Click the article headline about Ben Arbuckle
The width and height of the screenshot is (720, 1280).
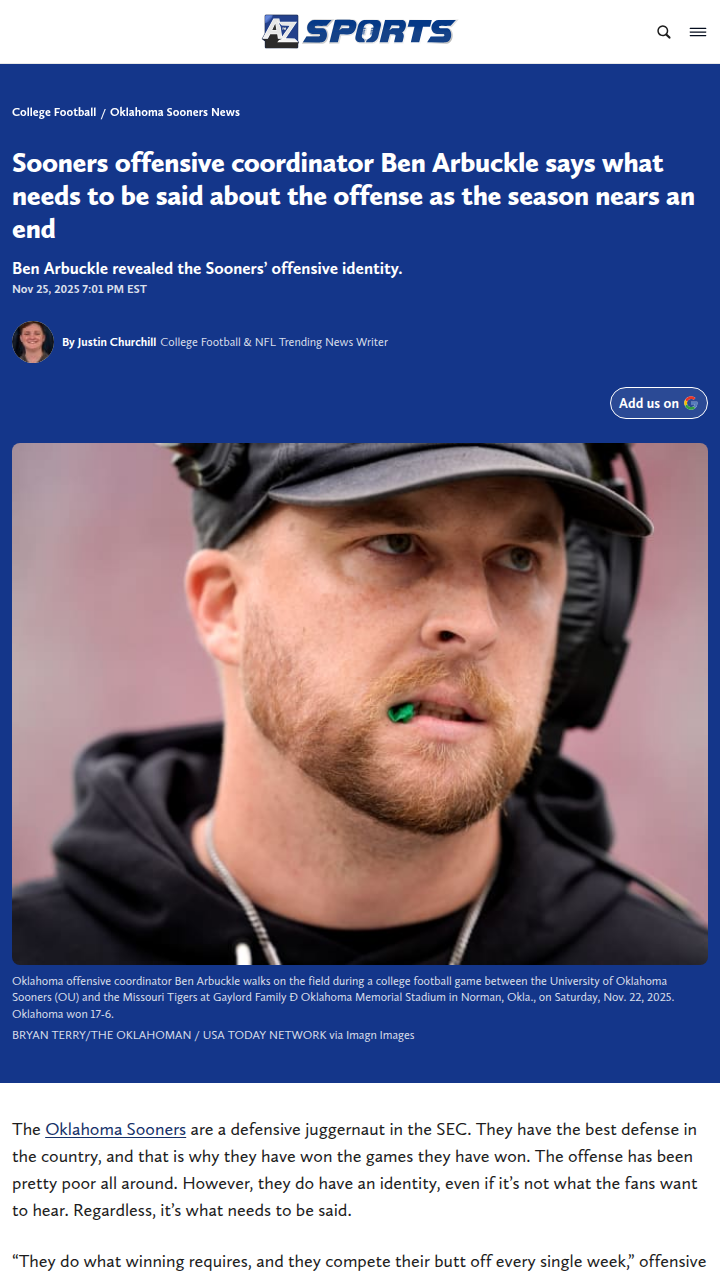tap(353, 196)
